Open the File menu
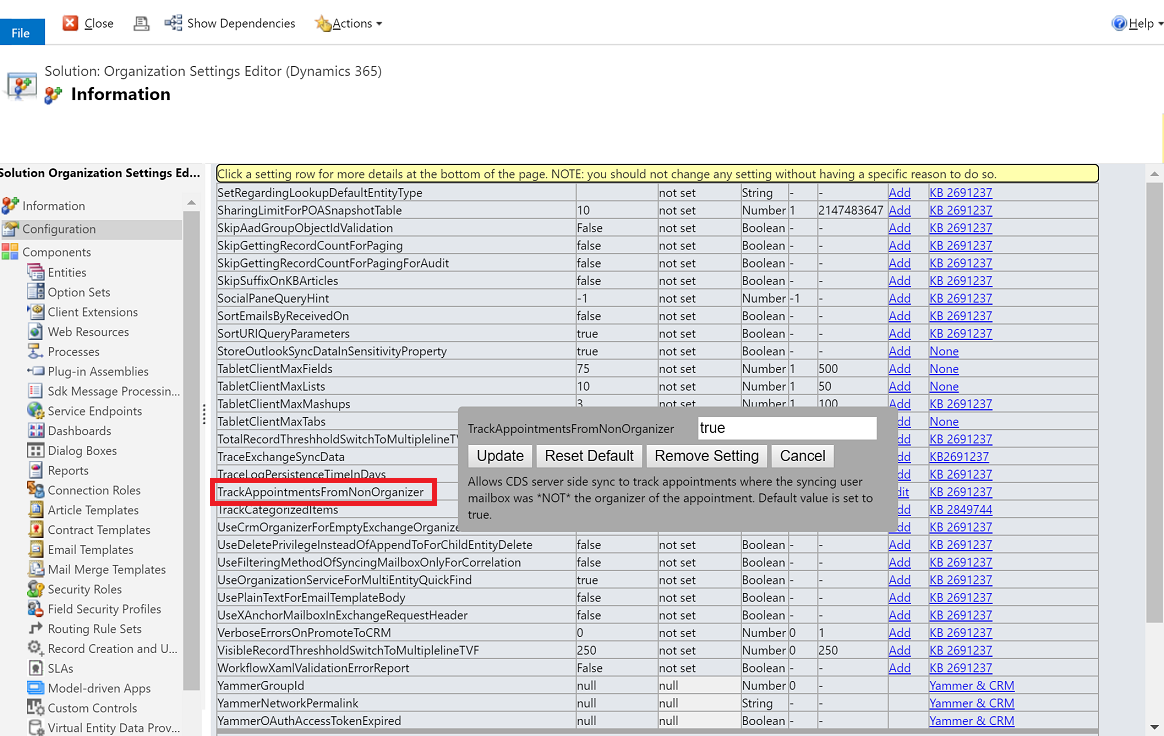The height and width of the screenshot is (736, 1164). point(21,33)
